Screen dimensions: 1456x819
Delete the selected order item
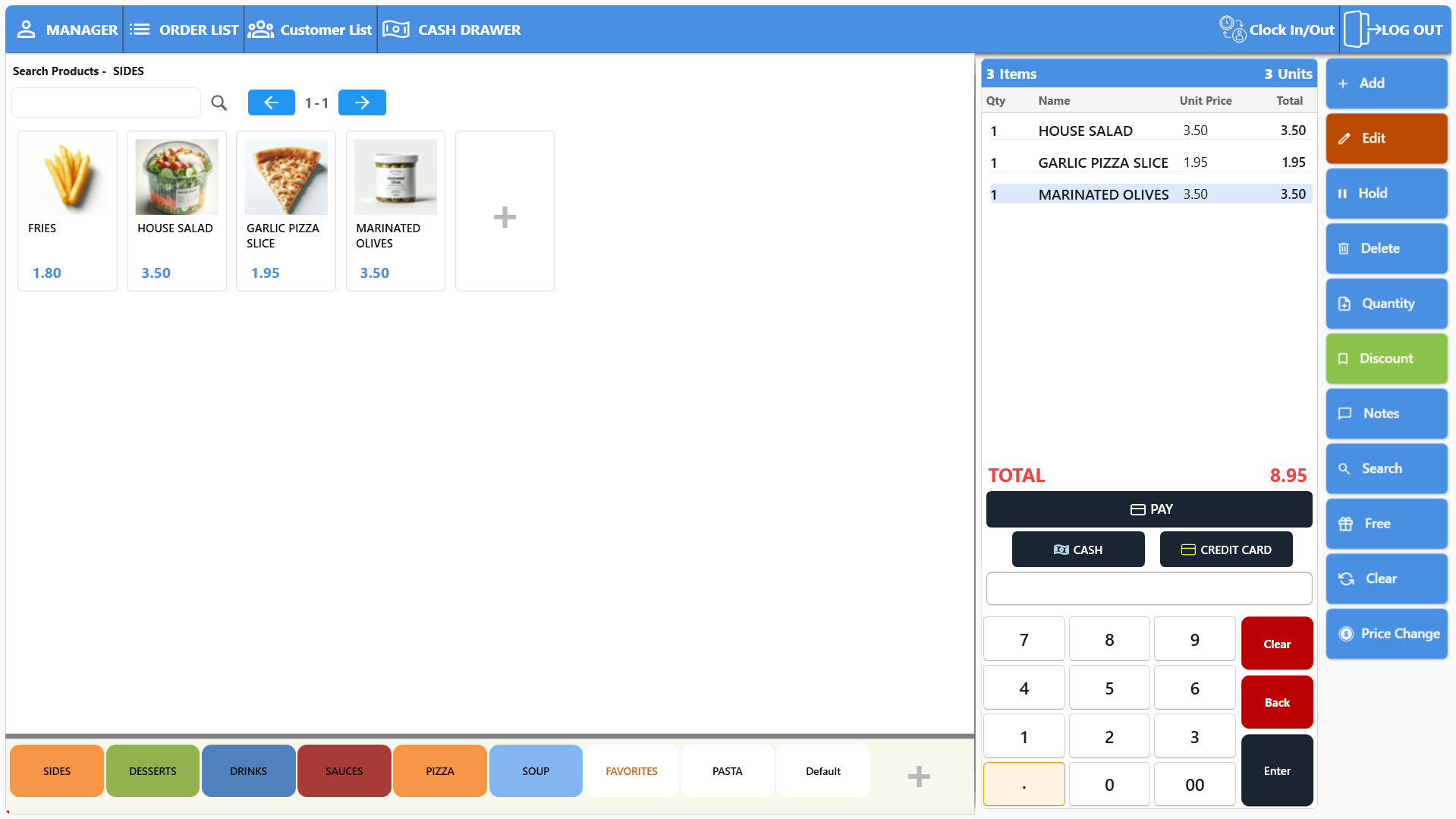[1386, 248]
